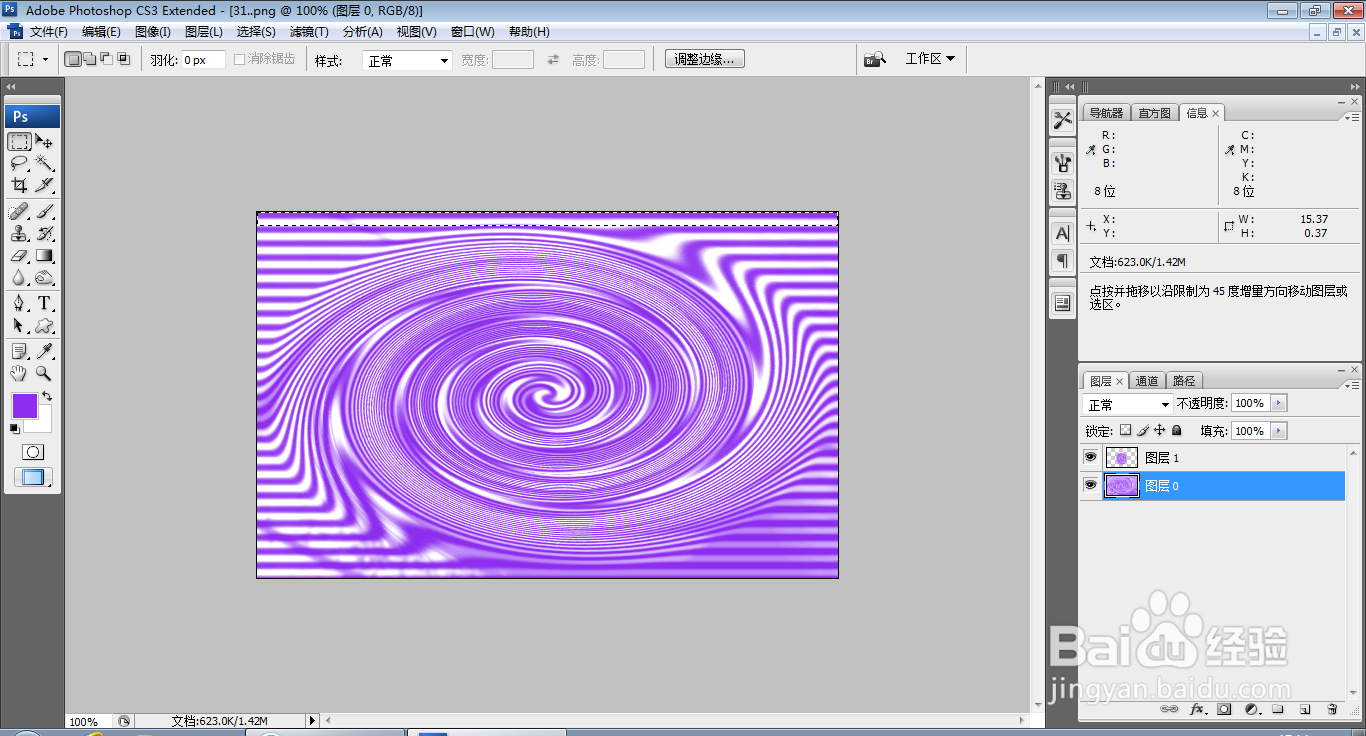Select the Crop tool

pyautogui.click(x=20, y=185)
